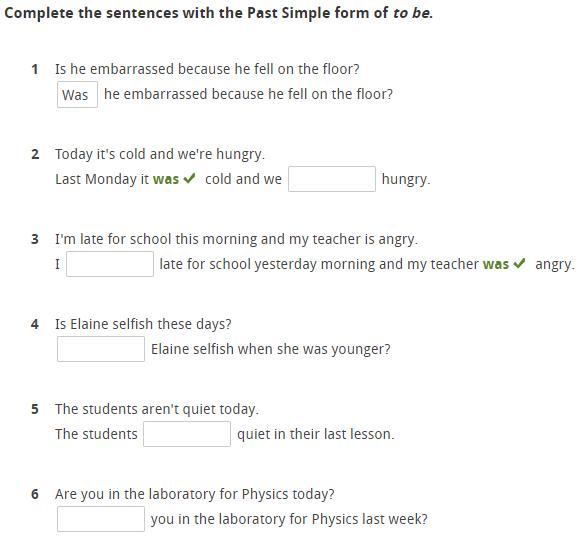This screenshot has width=583, height=560.
Task: Focus the blank field before 'hungry'
Action: [x=332, y=179]
